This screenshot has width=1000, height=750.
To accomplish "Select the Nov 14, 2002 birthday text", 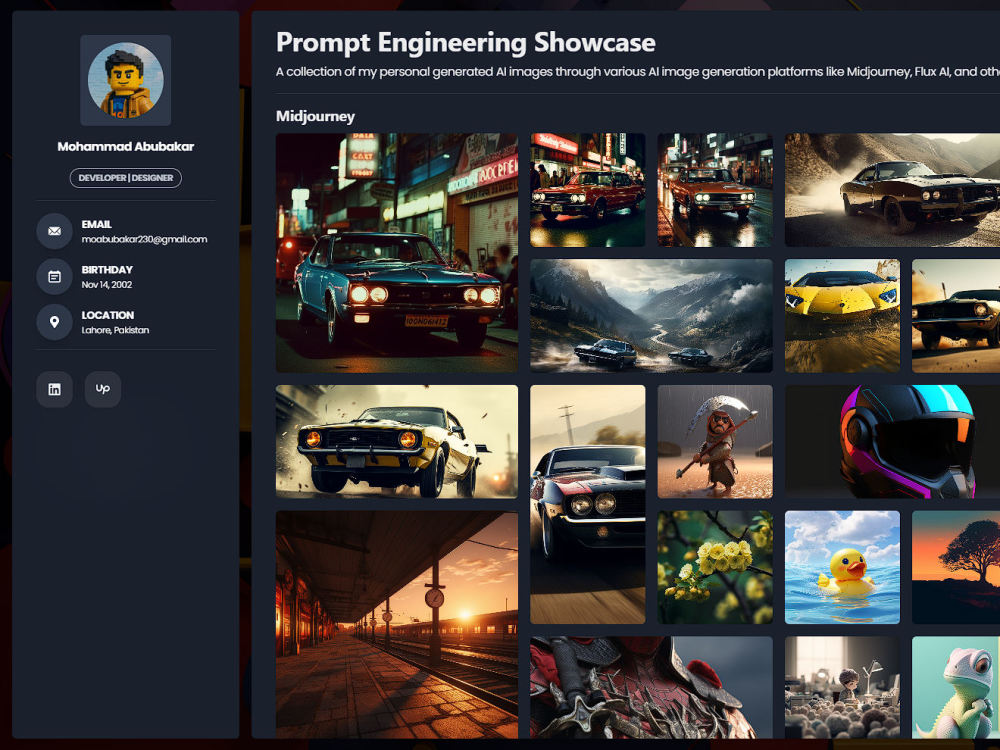I will click(x=107, y=285).
